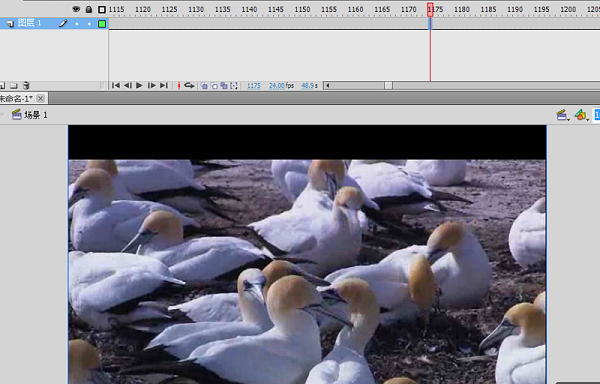600x384 pixels.
Task: Click timeline scrollbar left arrow
Action: pos(327,86)
